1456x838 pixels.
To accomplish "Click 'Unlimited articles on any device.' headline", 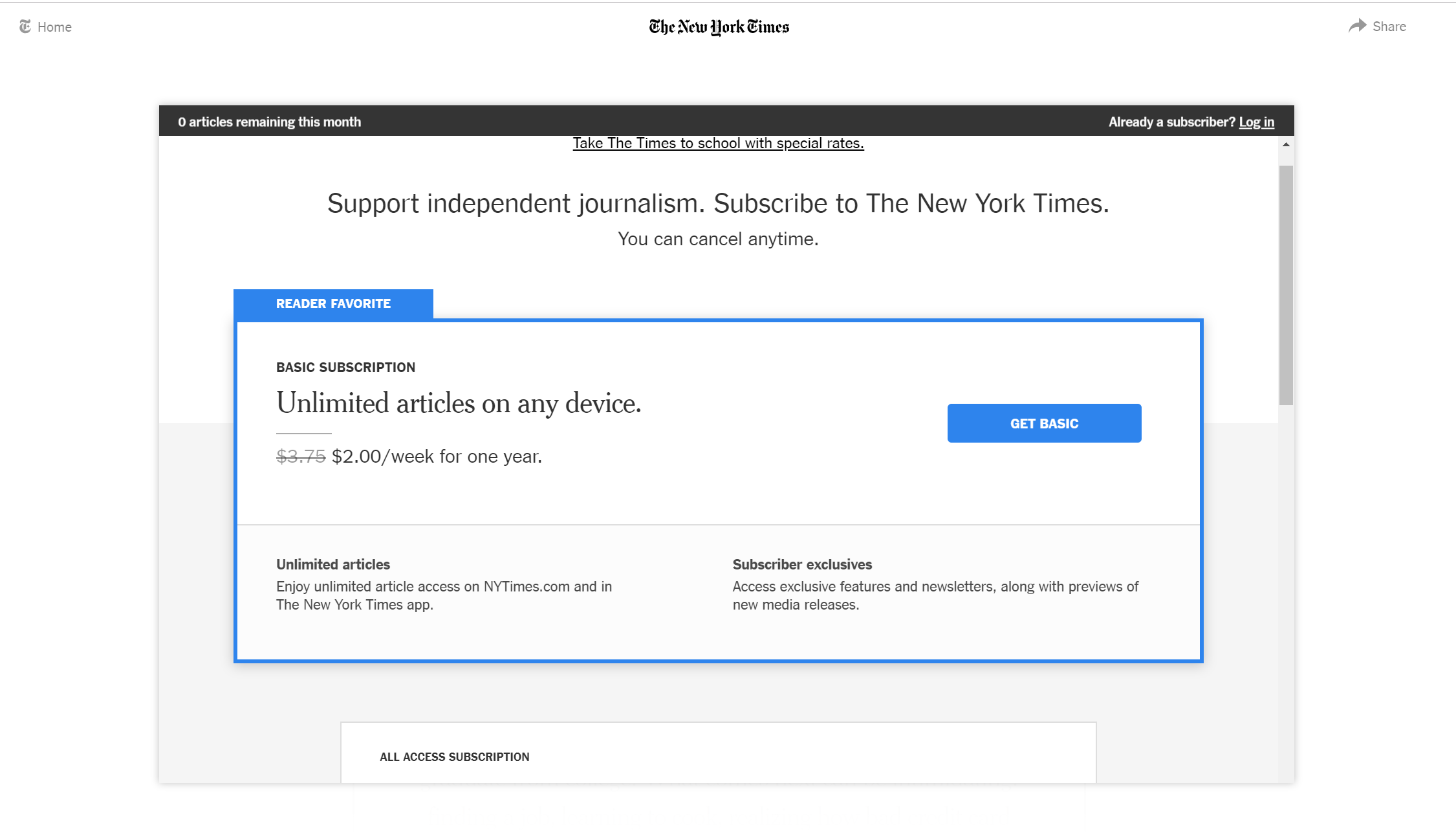I will [x=459, y=403].
